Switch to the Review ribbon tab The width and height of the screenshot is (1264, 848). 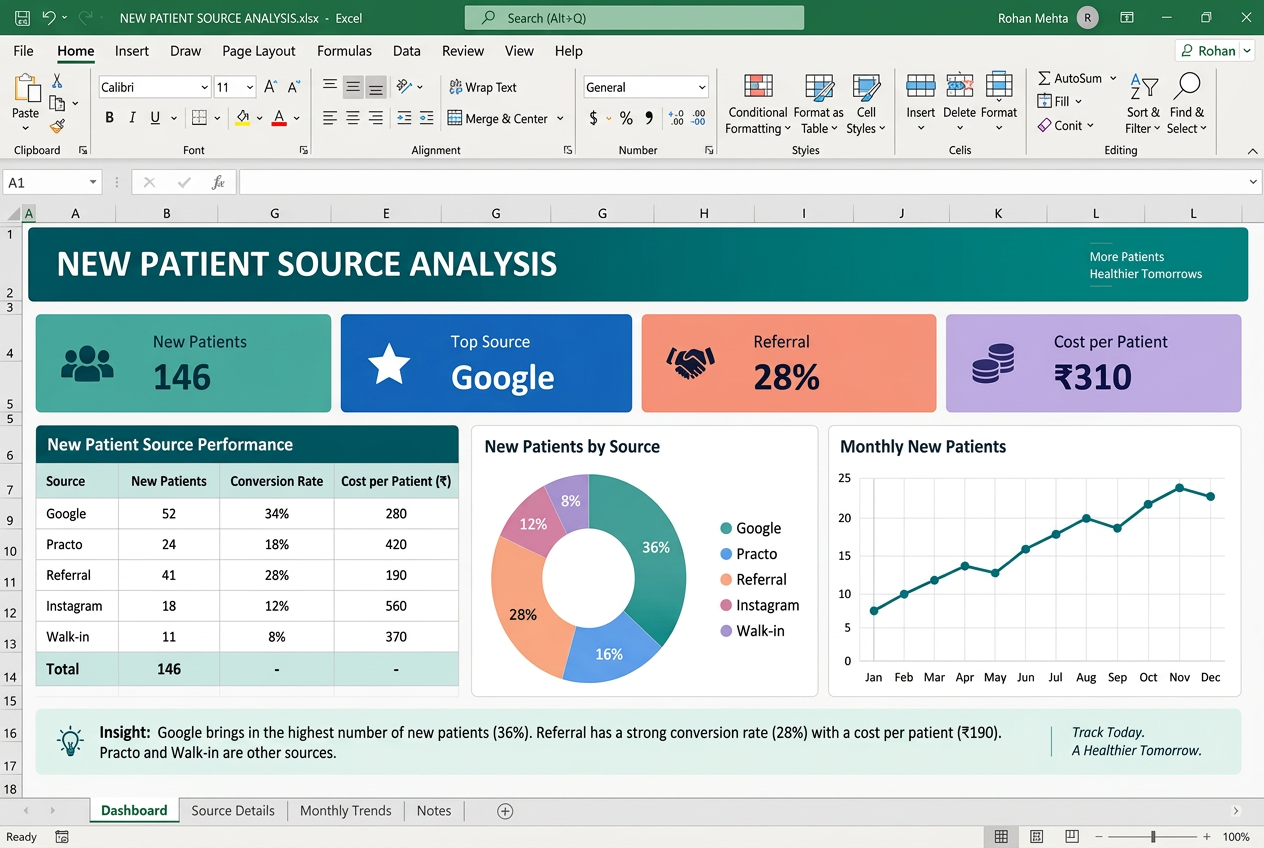pyautogui.click(x=463, y=51)
